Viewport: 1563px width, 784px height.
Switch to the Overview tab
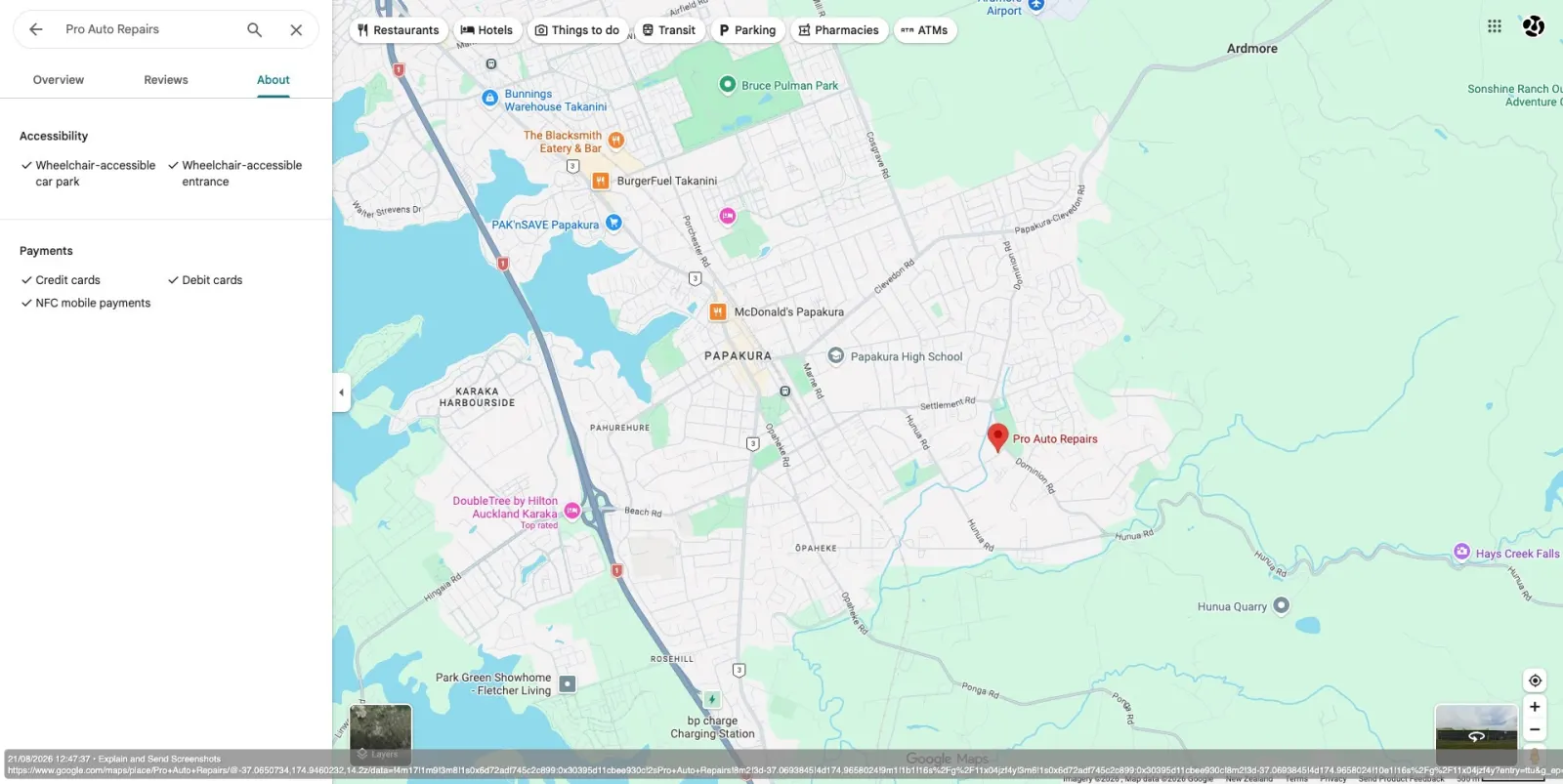[x=59, y=80]
